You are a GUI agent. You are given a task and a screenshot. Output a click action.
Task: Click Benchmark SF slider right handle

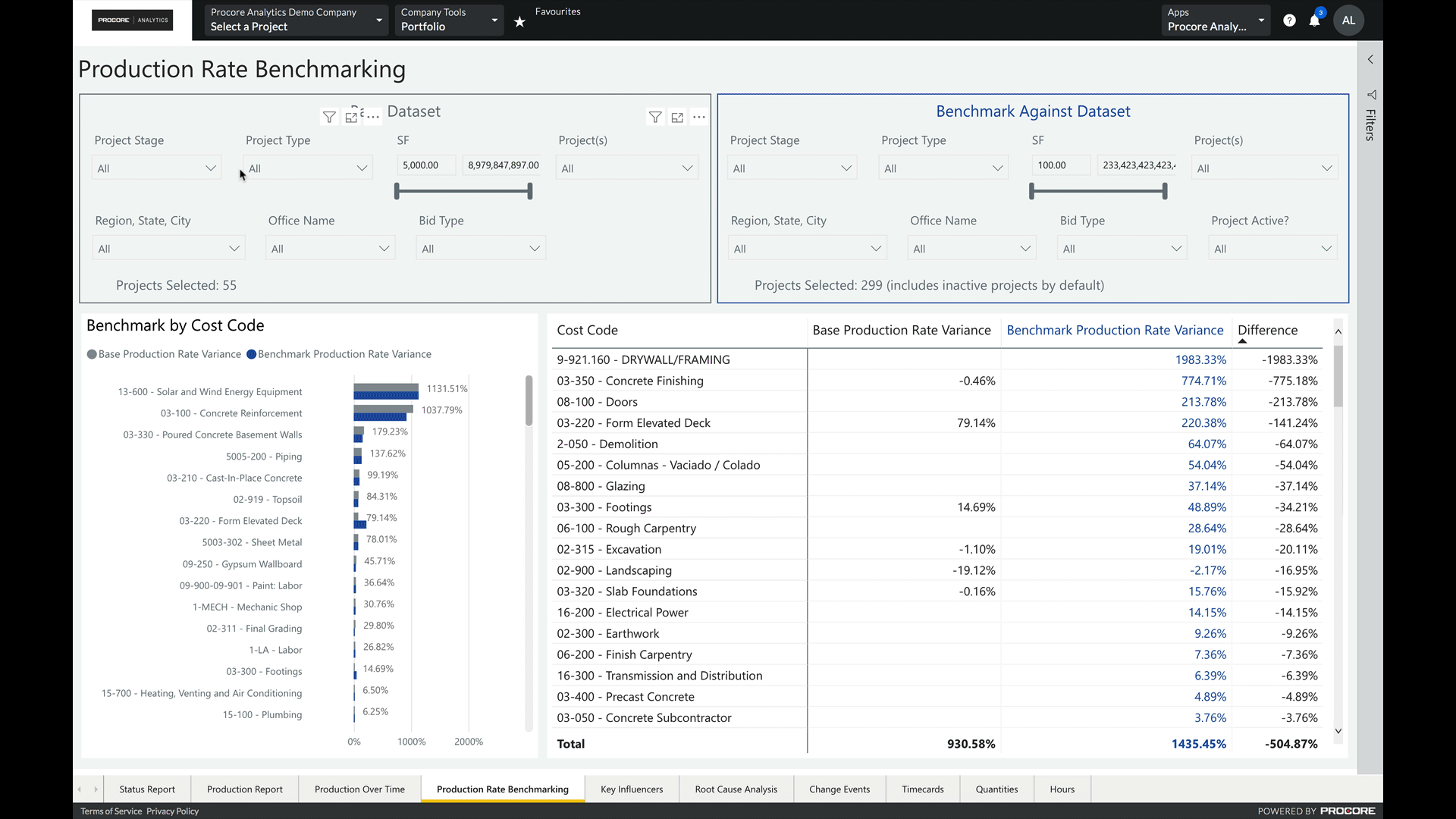(x=1165, y=192)
